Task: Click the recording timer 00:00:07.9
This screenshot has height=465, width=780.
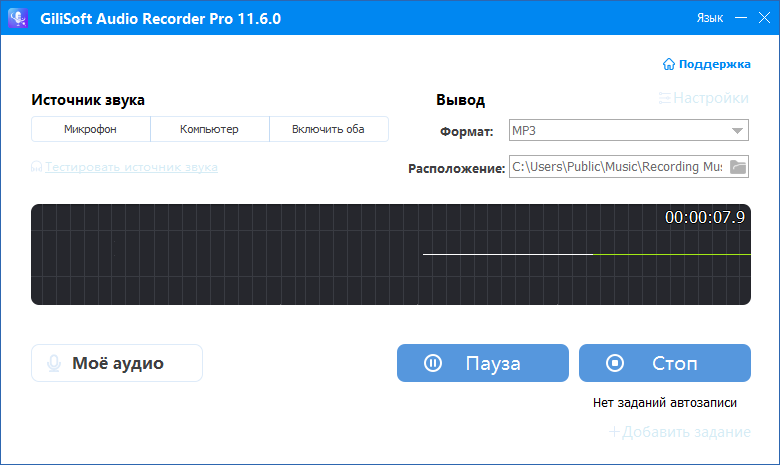Action: coord(705,217)
